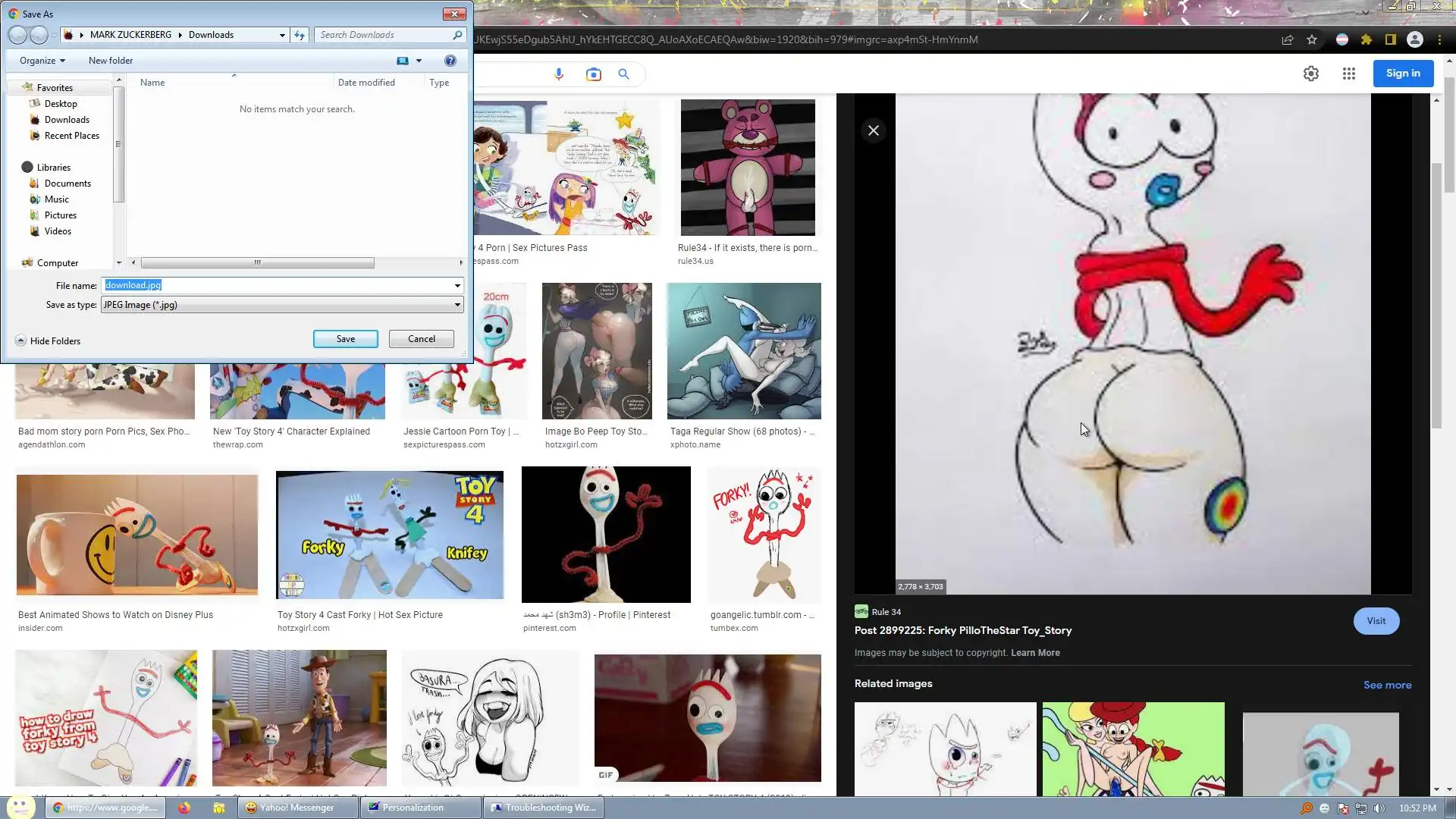Click the See more related images link
Screen dimensions: 1456x819
click(1387, 685)
